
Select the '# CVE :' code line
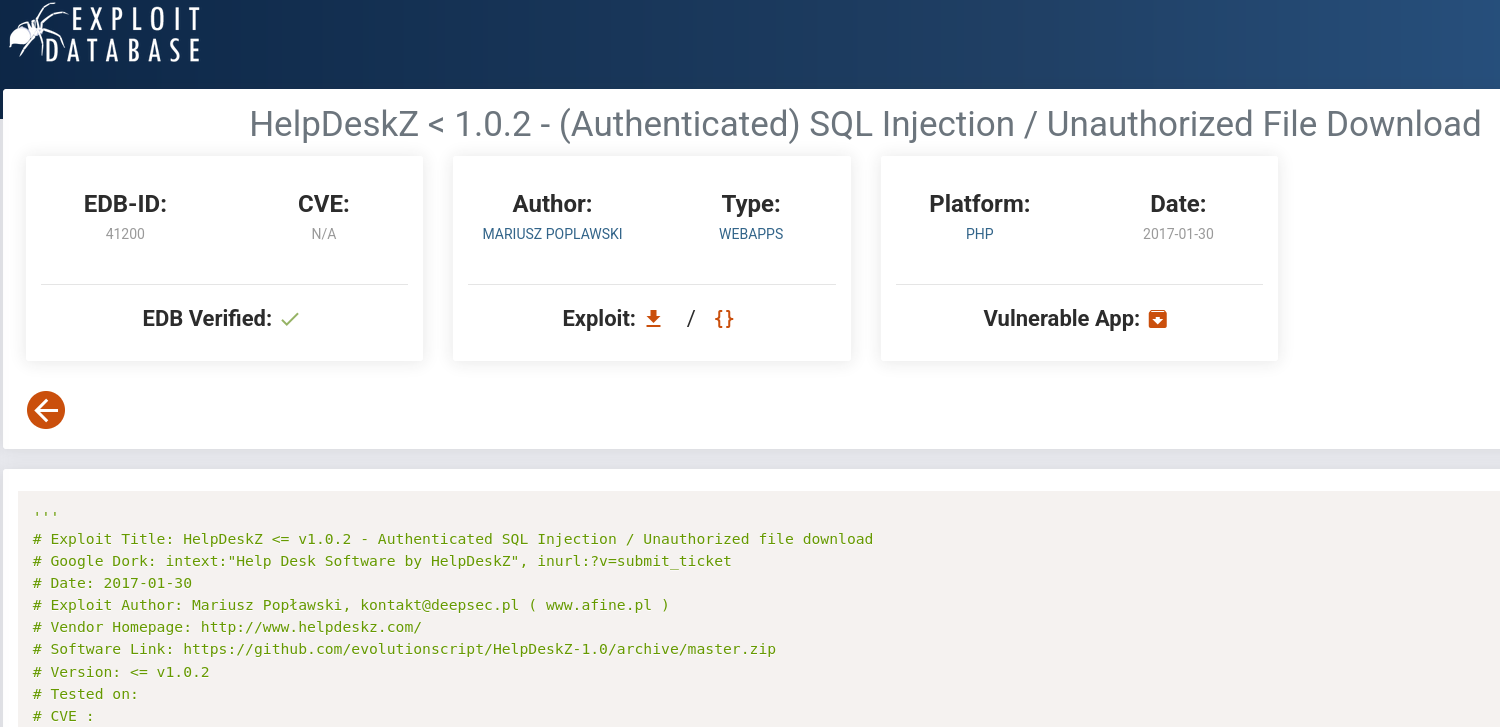64,716
